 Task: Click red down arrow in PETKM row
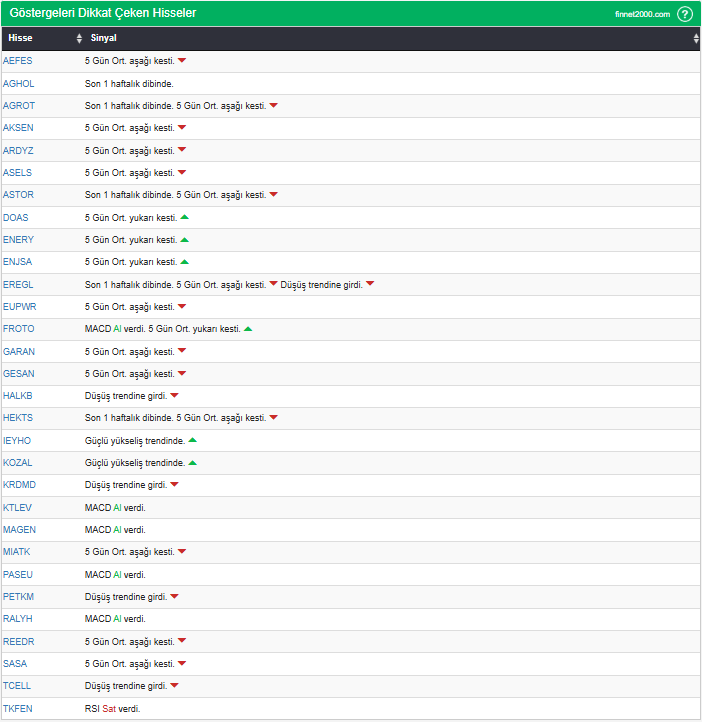pyautogui.click(x=174, y=596)
